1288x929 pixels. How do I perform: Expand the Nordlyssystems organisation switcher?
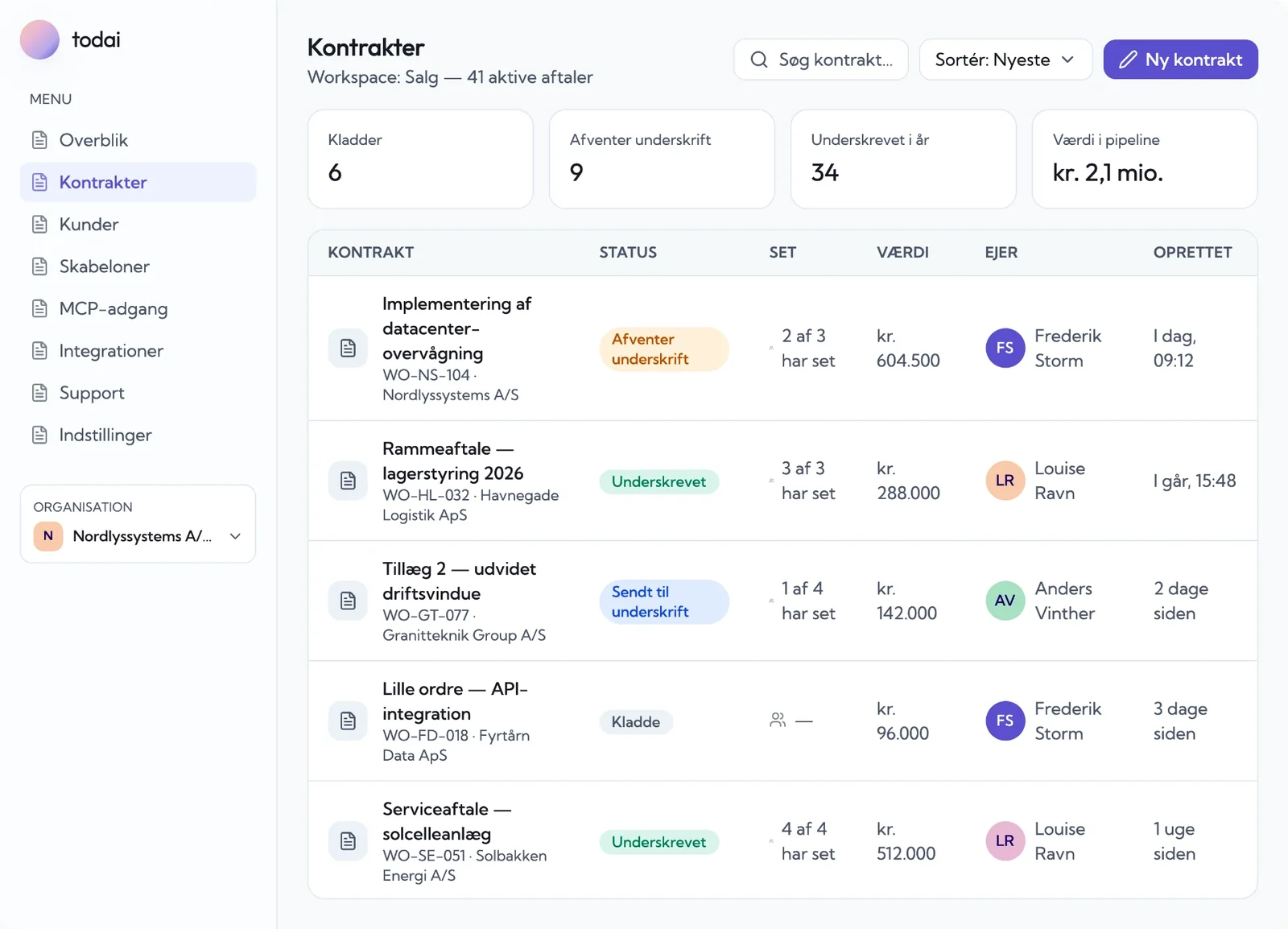tap(138, 536)
